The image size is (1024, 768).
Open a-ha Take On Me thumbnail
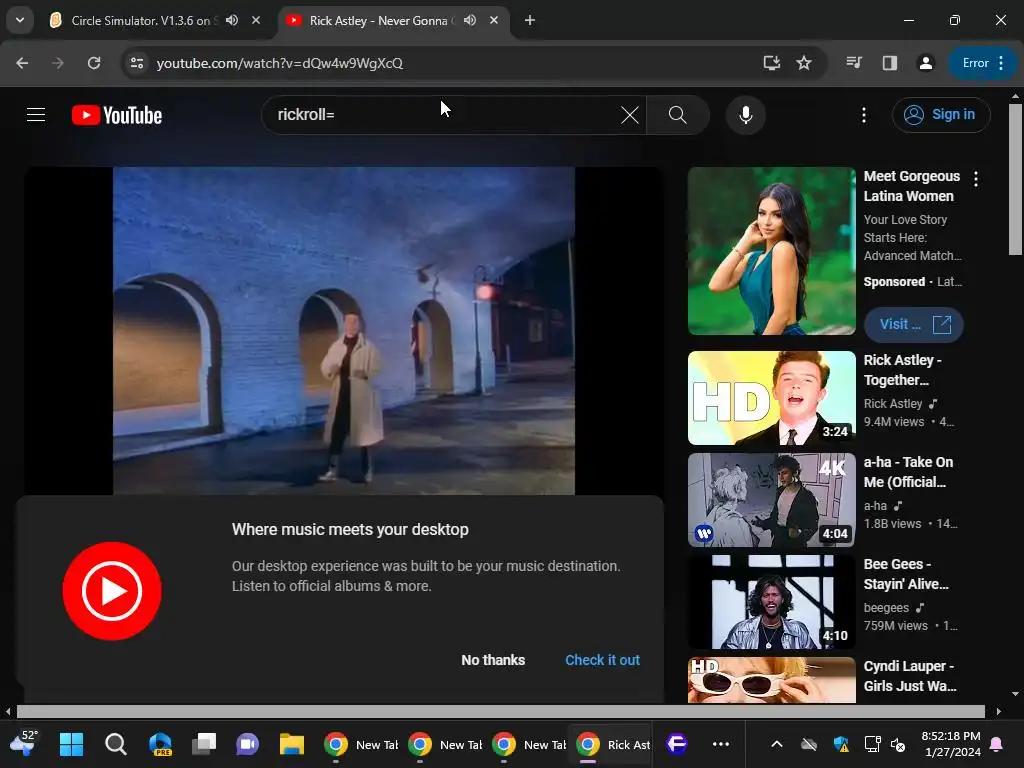tap(771, 500)
